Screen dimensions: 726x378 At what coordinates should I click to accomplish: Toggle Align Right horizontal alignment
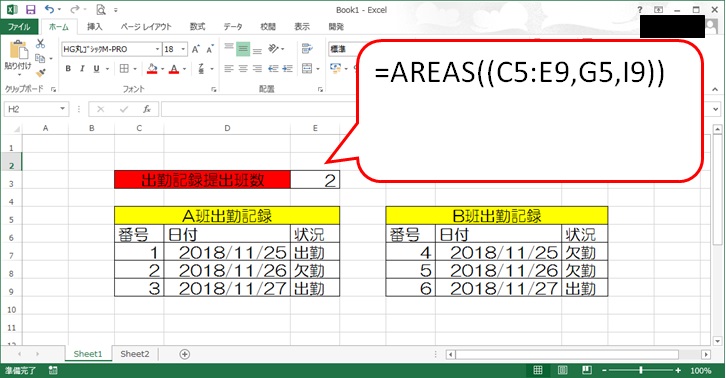coord(257,69)
